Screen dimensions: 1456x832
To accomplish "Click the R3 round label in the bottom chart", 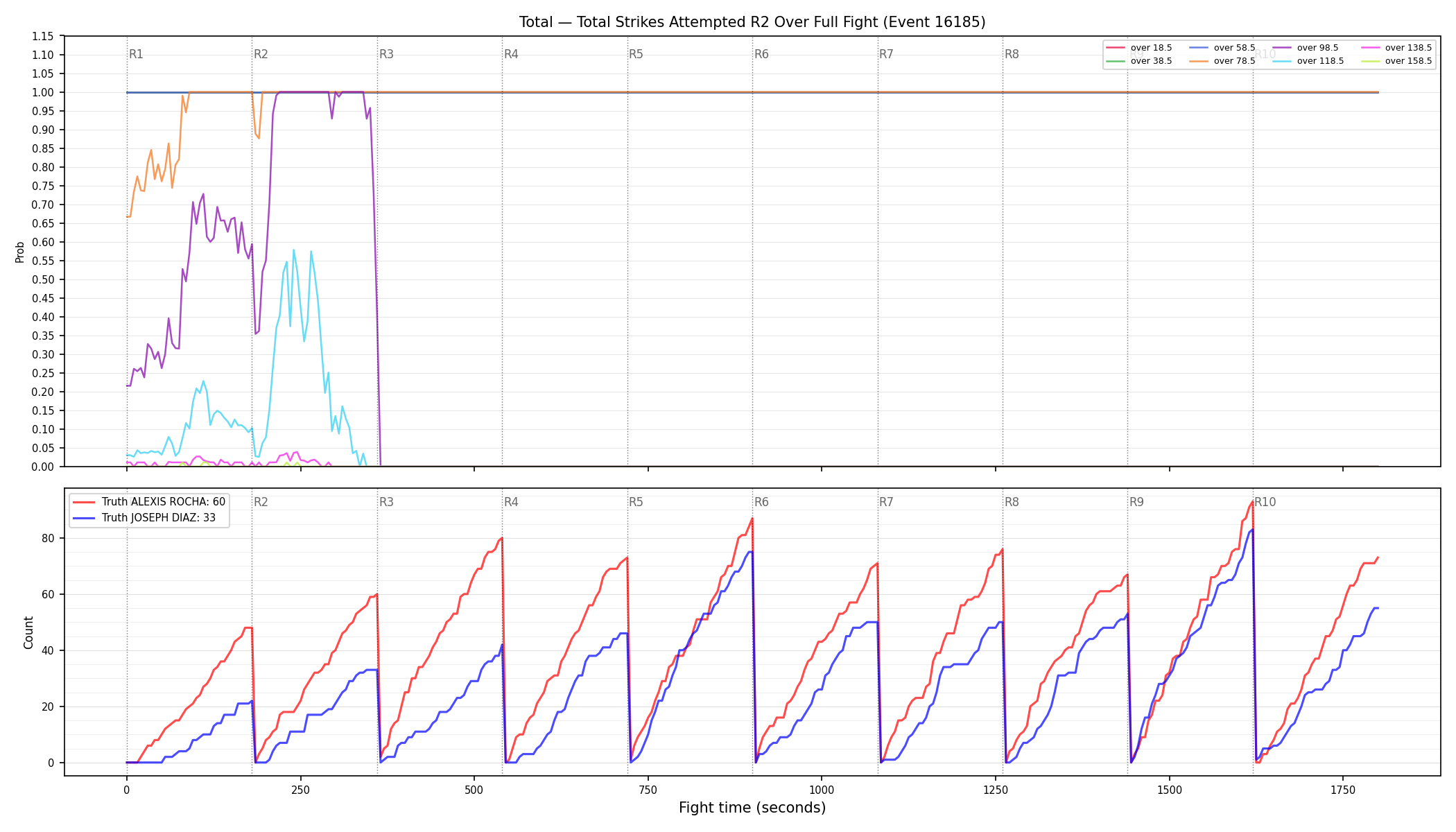I will click(x=386, y=502).
